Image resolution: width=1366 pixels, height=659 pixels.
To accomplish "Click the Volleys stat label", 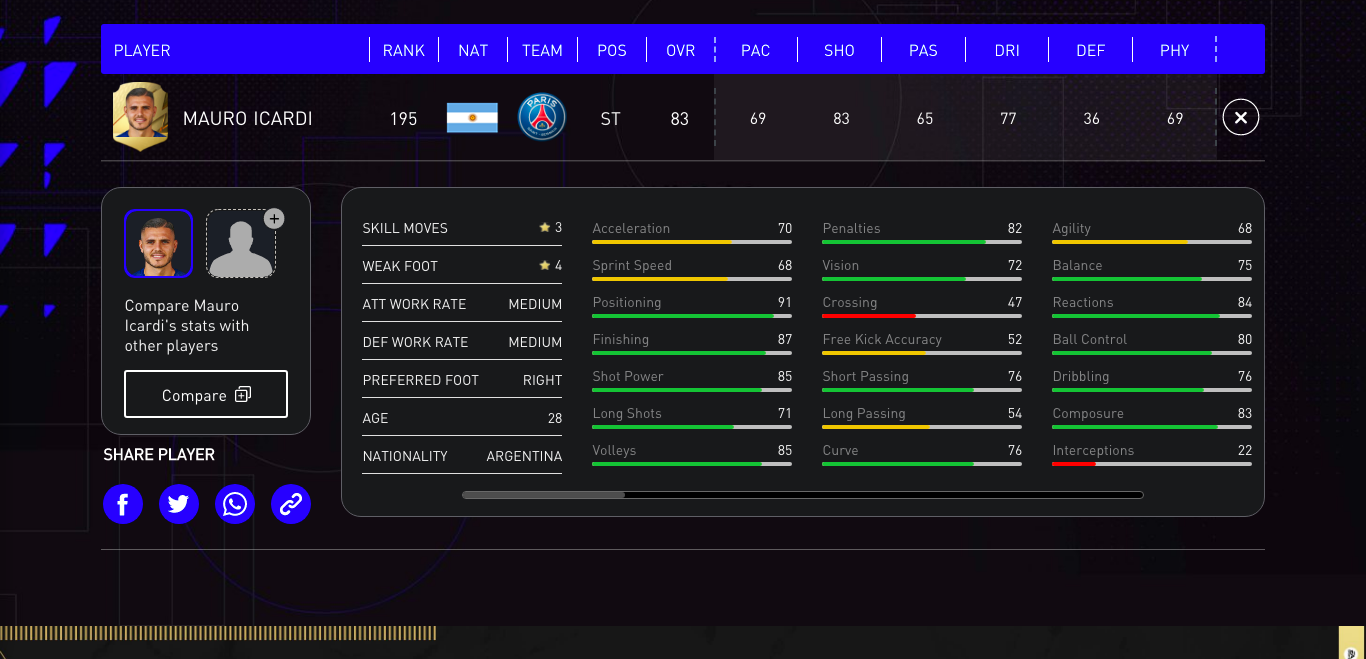I will coord(614,450).
